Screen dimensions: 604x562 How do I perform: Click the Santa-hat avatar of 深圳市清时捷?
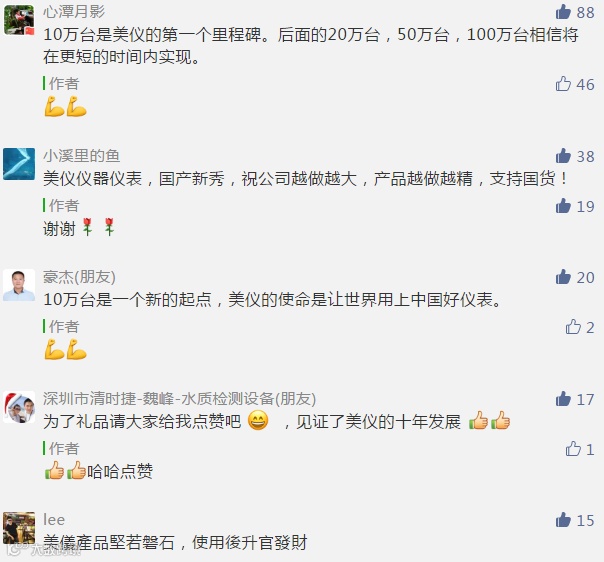19,407
